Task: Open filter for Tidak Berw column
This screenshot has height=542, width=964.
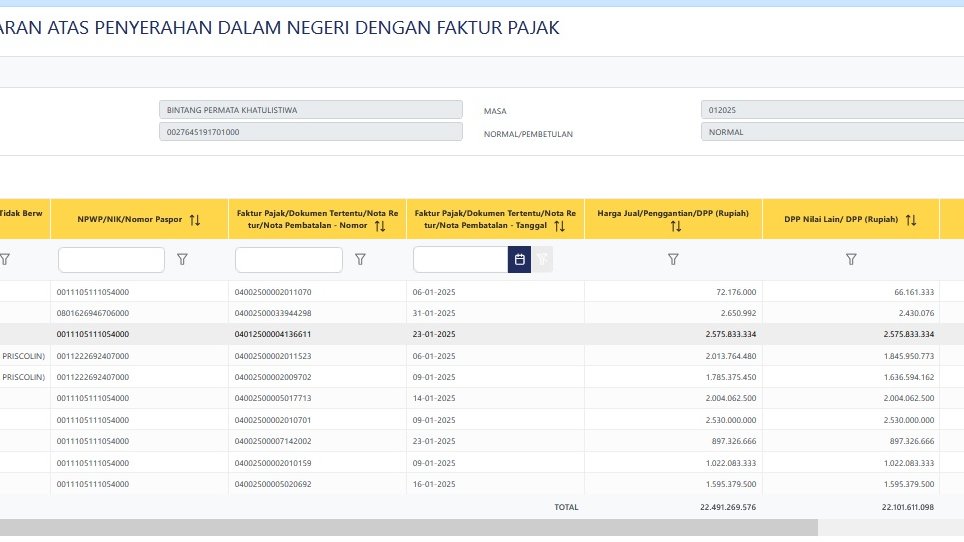Action: [5, 259]
